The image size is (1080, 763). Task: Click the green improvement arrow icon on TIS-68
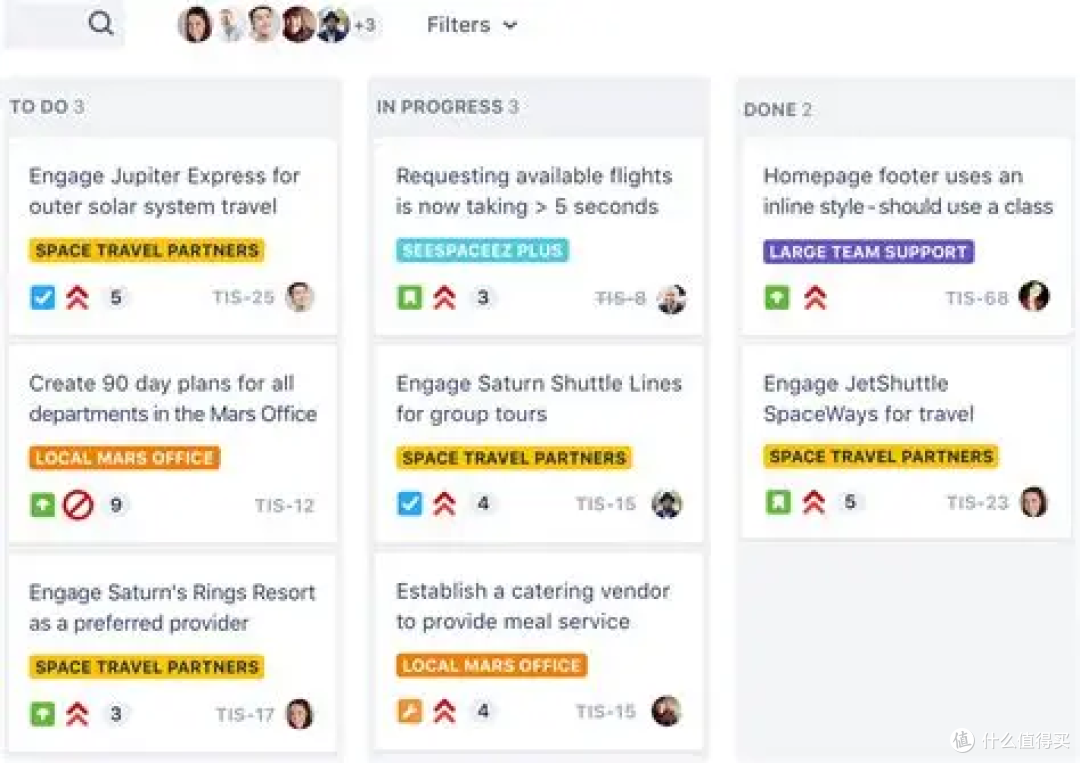pyautogui.click(x=777, y=298)
